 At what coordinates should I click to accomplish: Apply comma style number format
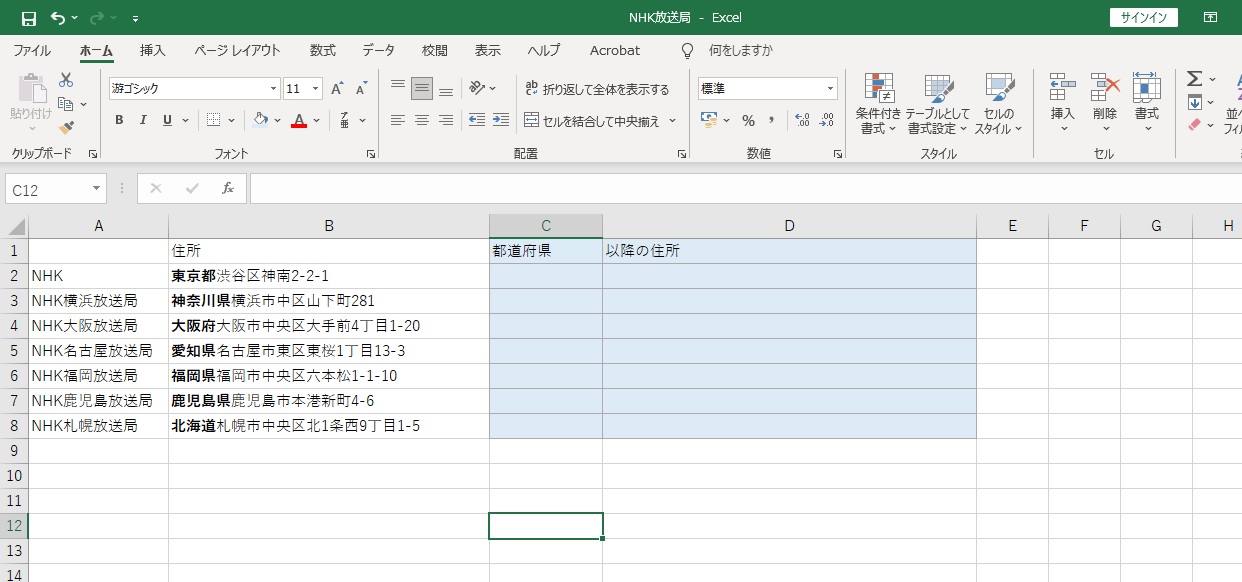(x=772, y=120)
